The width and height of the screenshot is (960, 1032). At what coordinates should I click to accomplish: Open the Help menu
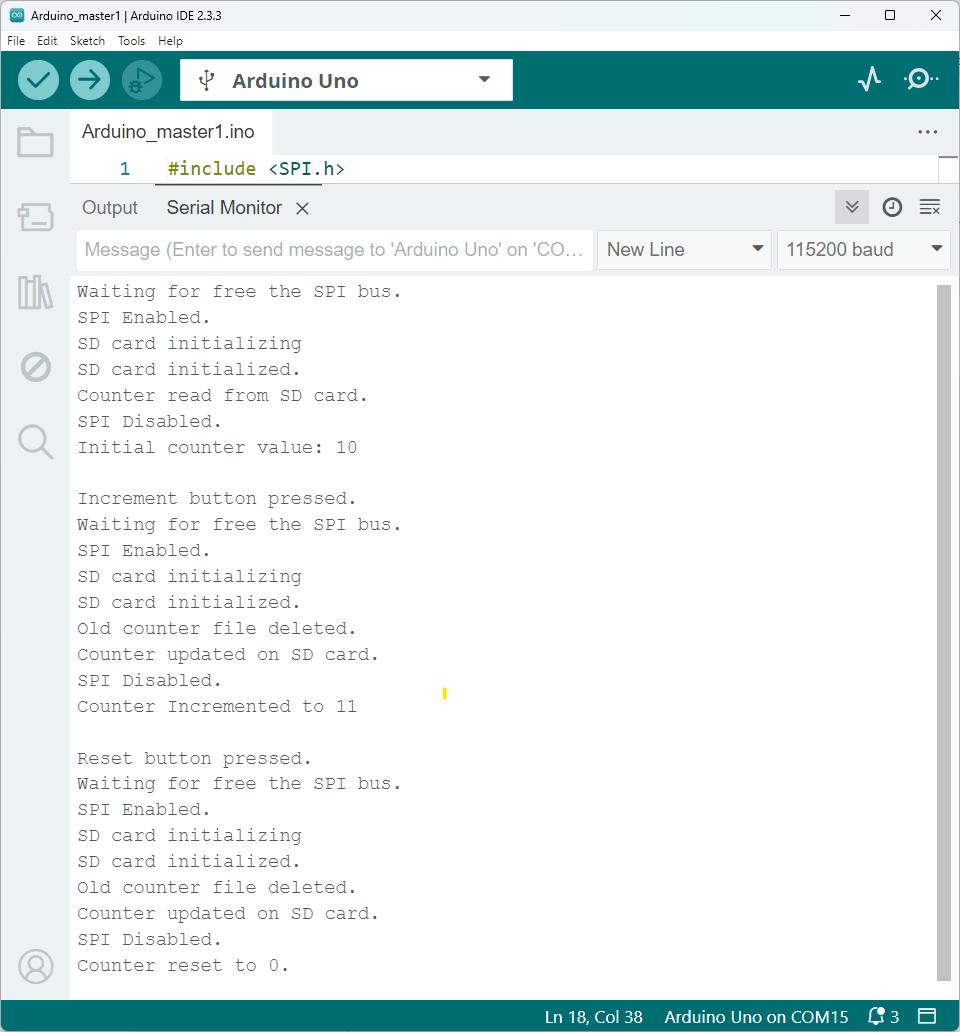(170, 41)
